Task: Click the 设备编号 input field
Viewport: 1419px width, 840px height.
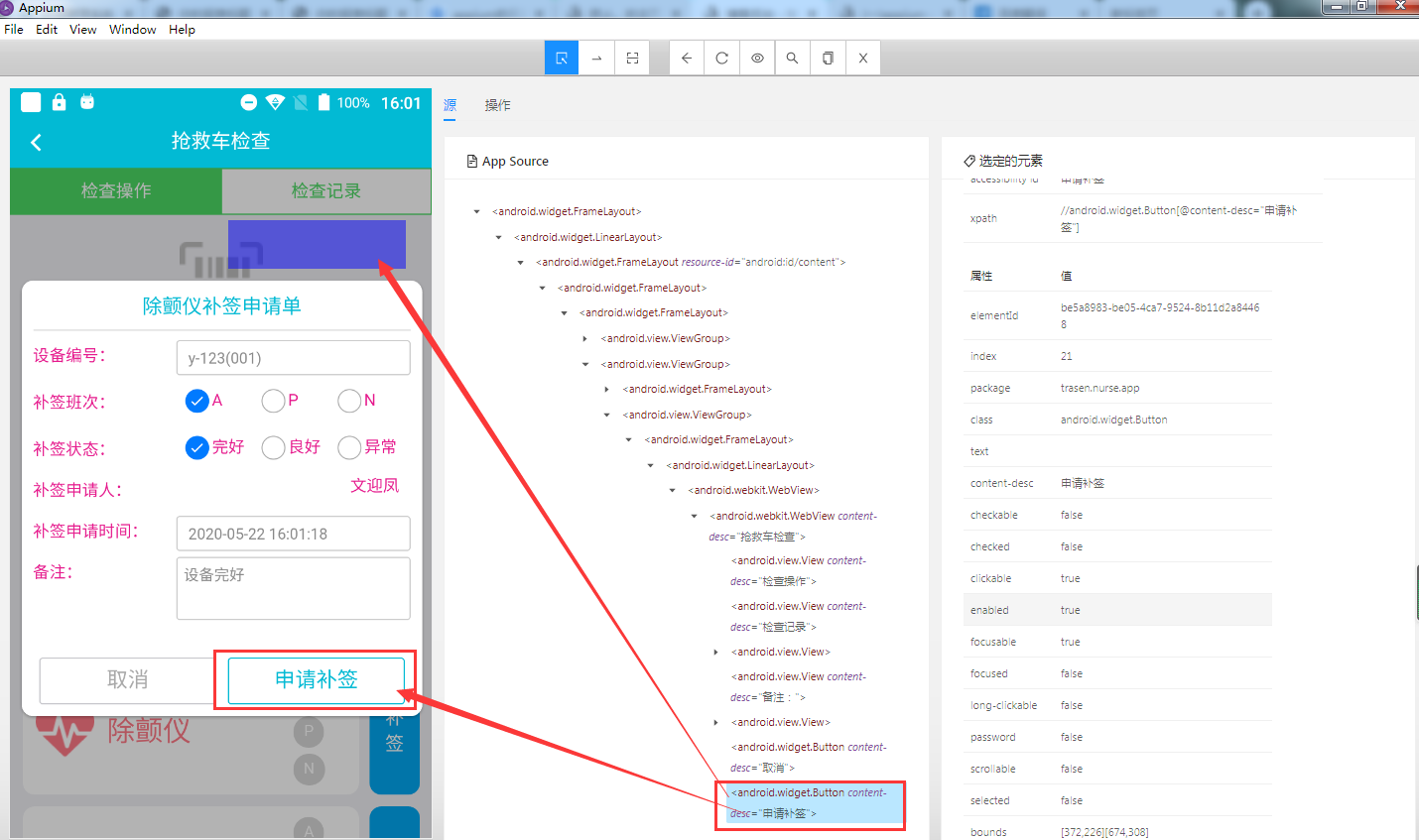Action: pos(294,358)
